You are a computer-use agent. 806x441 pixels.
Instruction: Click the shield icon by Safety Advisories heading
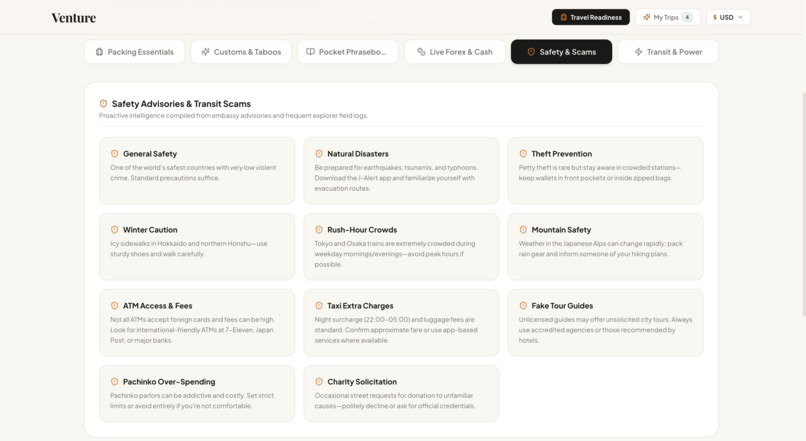103,104
